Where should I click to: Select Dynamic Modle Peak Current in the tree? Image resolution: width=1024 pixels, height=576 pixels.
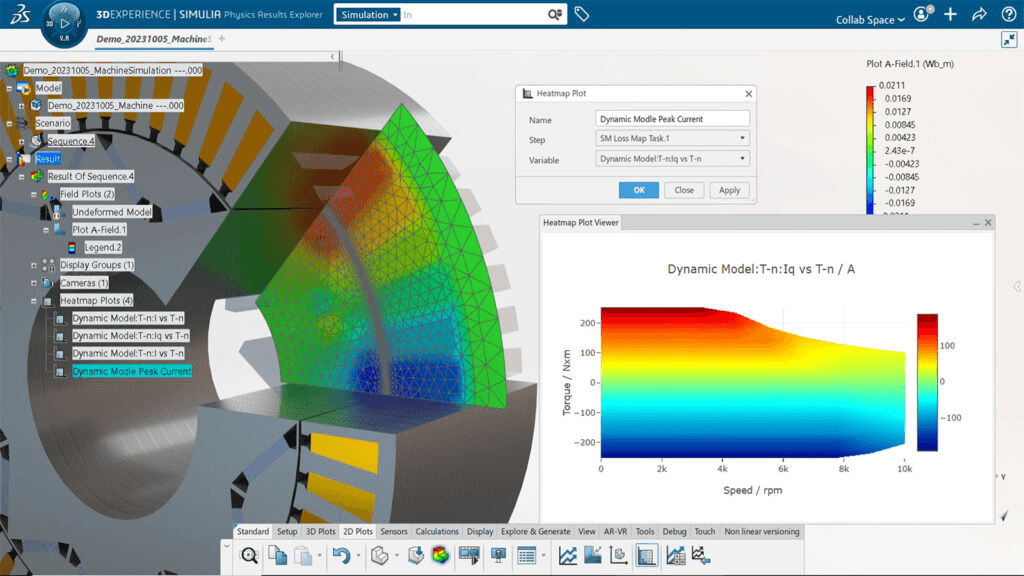tap(131, 371)
